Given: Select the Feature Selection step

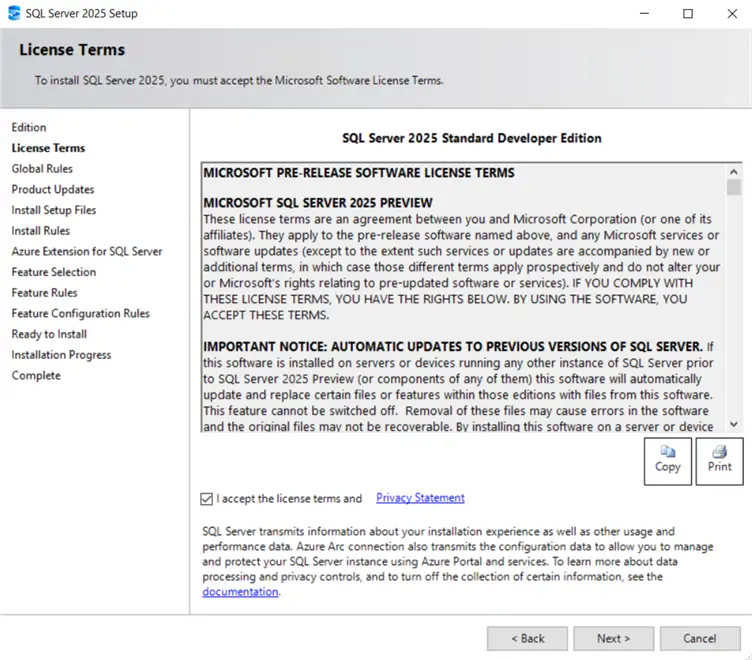Looking at the screenshot, I should pos(54,271).
